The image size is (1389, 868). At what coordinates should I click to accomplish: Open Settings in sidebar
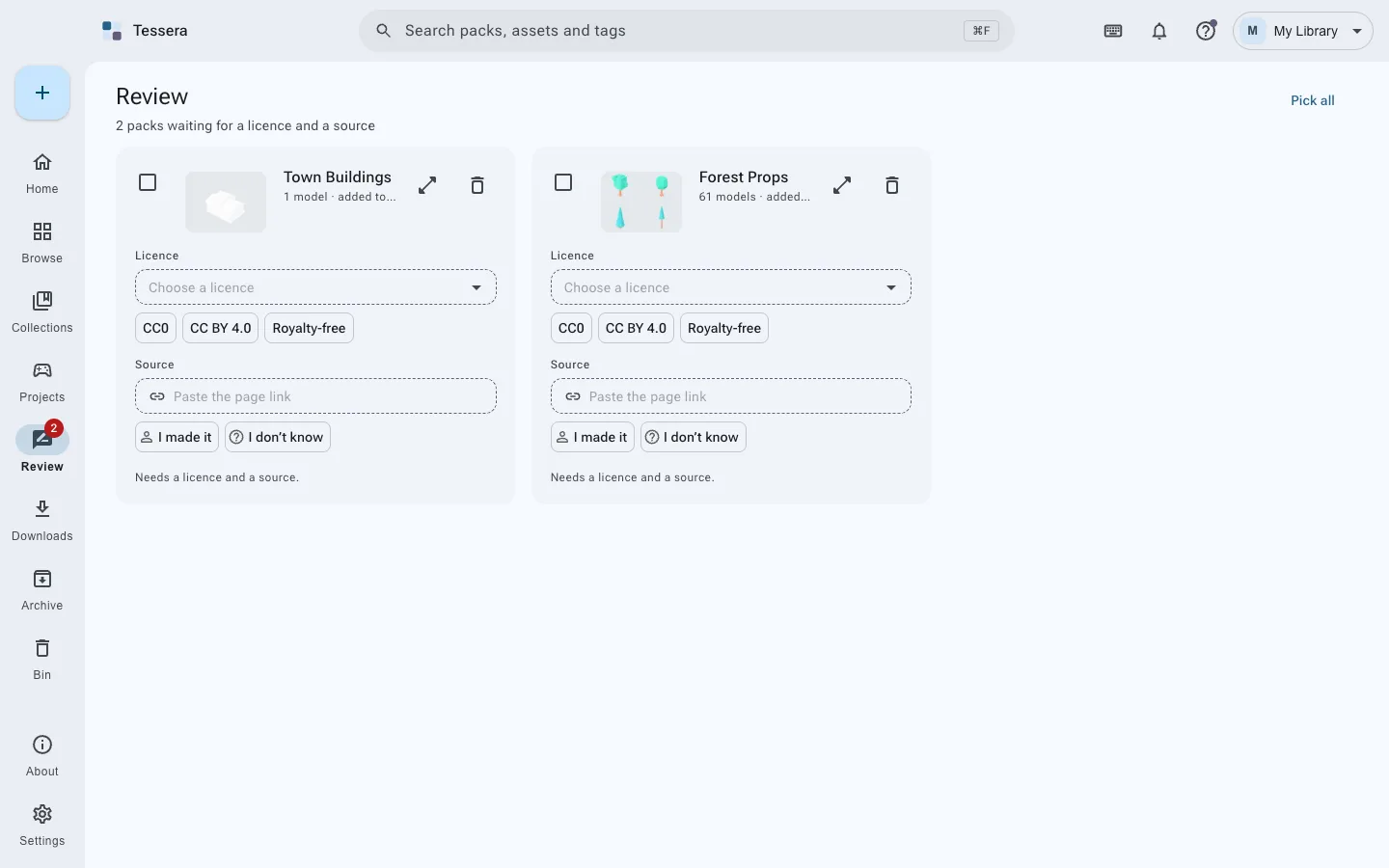coord(42,826)
